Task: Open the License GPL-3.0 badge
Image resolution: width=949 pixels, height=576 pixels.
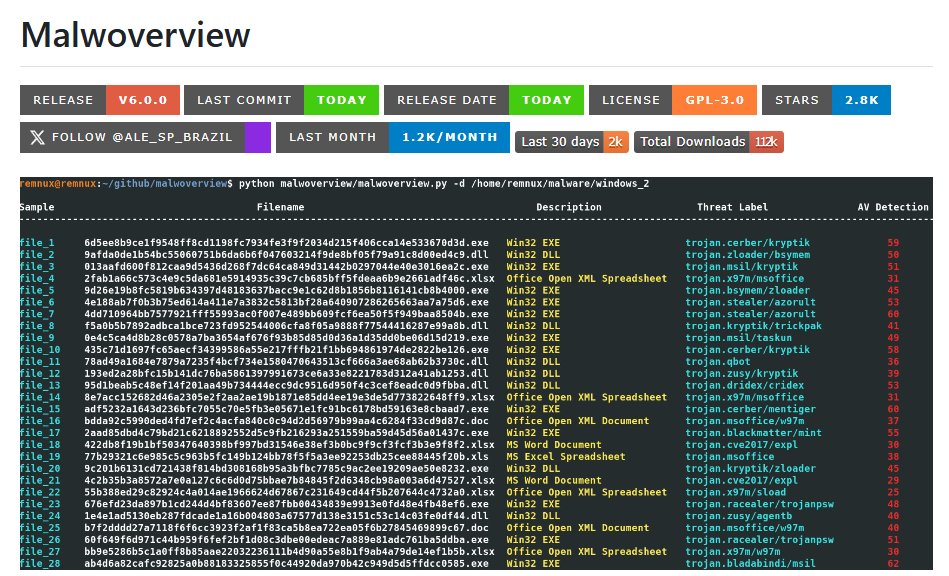Action: (672, 100)
